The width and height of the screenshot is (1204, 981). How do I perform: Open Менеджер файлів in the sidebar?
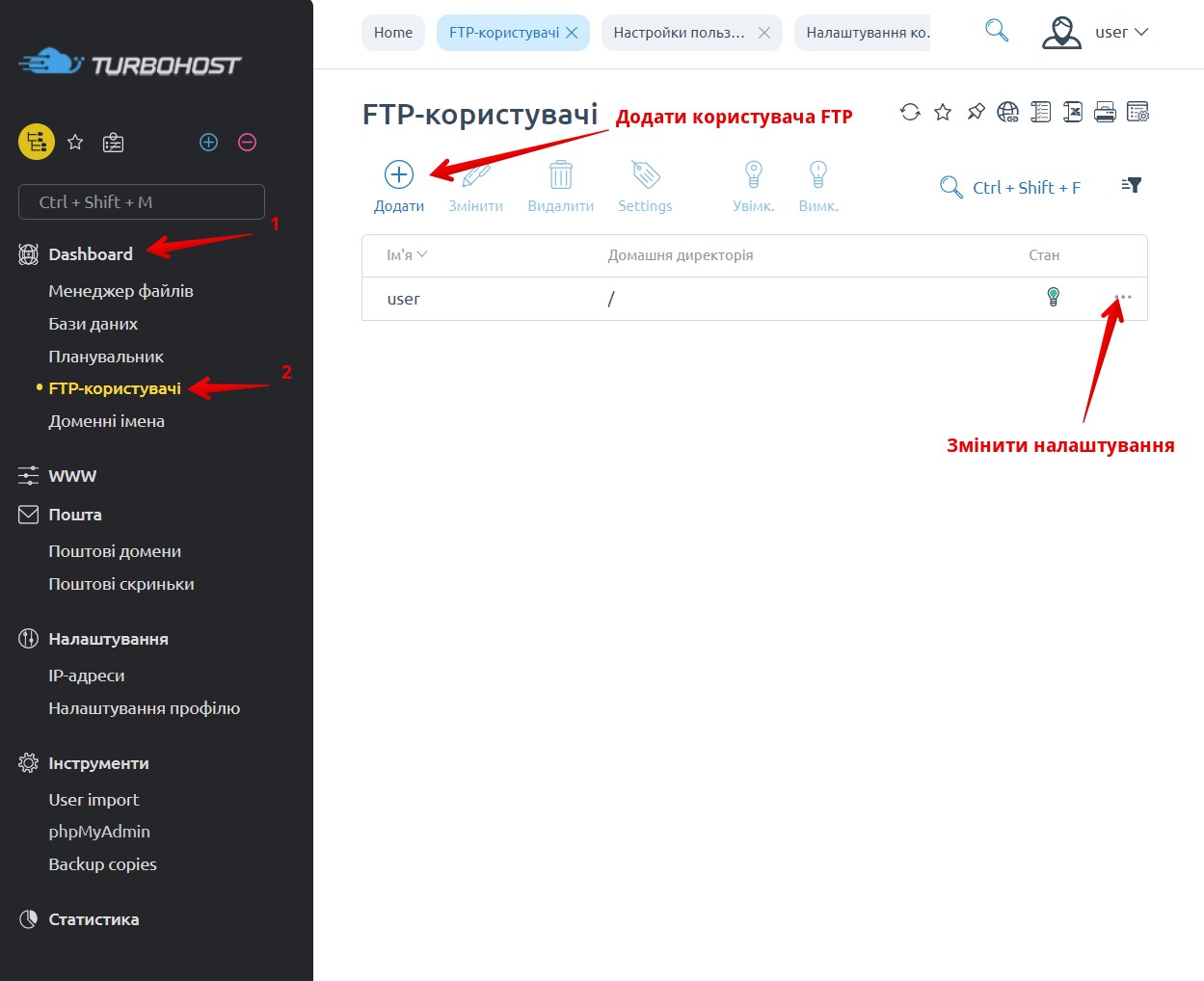[120, 291]
